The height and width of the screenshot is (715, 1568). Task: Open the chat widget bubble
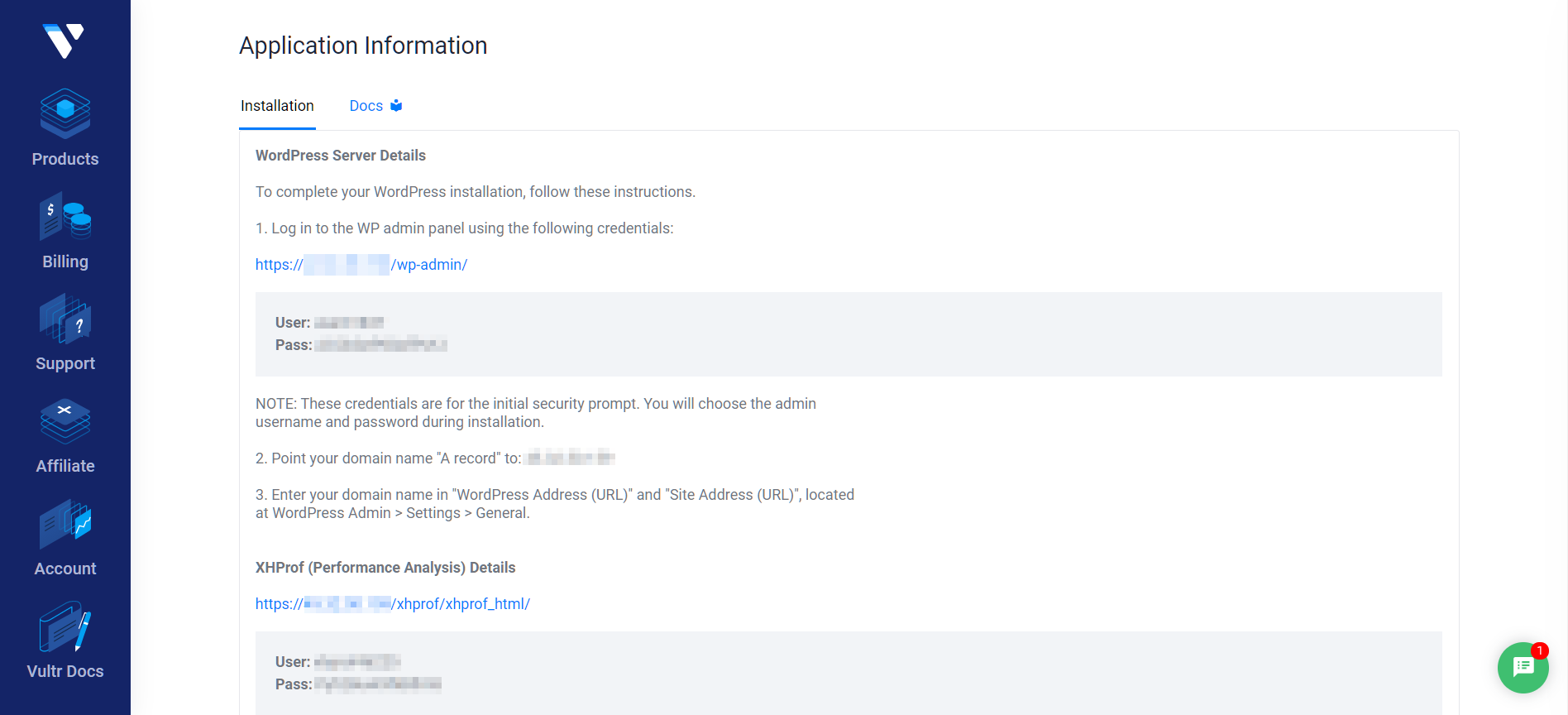coord(1523,667)
